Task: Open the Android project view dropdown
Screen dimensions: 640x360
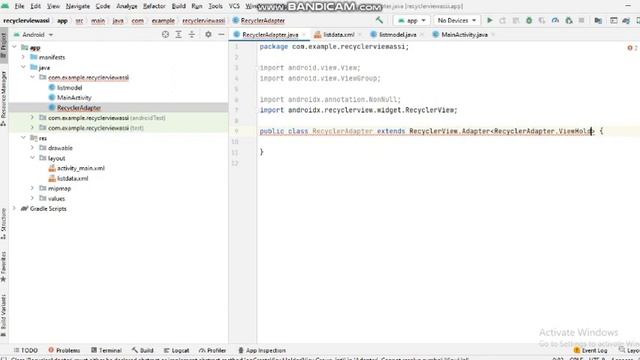Action: 33,35
